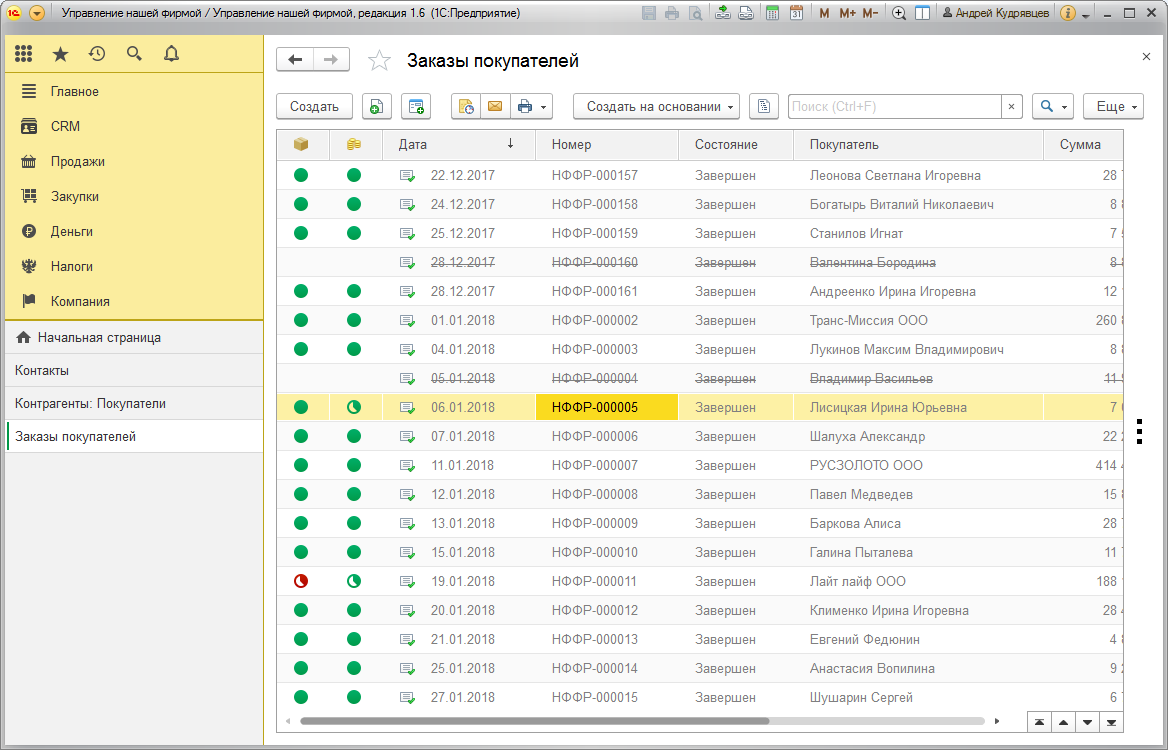Click the email envelope toolbar icon
Image resolution: width=1168 pixels, height=750 pixels.
click(x=495, y=107)
